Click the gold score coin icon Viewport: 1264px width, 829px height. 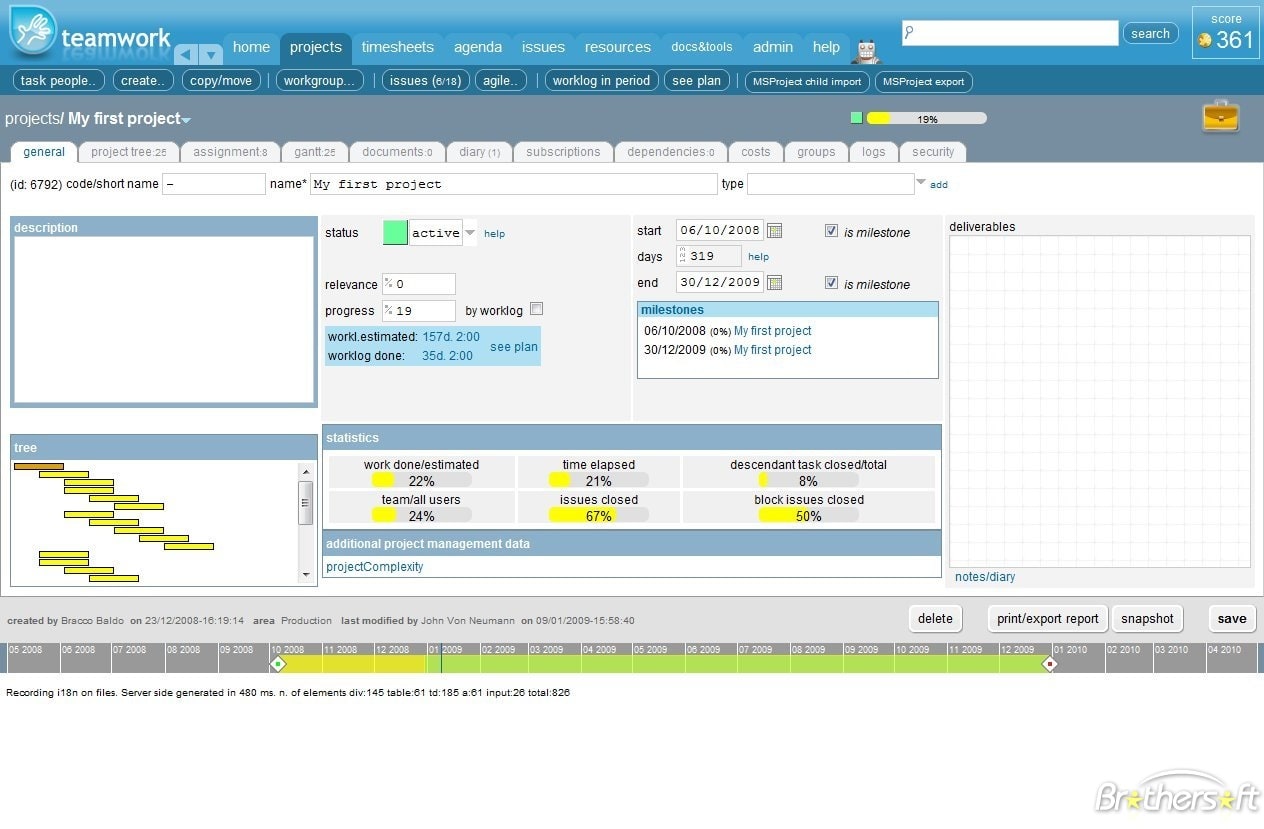[1205, 41]
